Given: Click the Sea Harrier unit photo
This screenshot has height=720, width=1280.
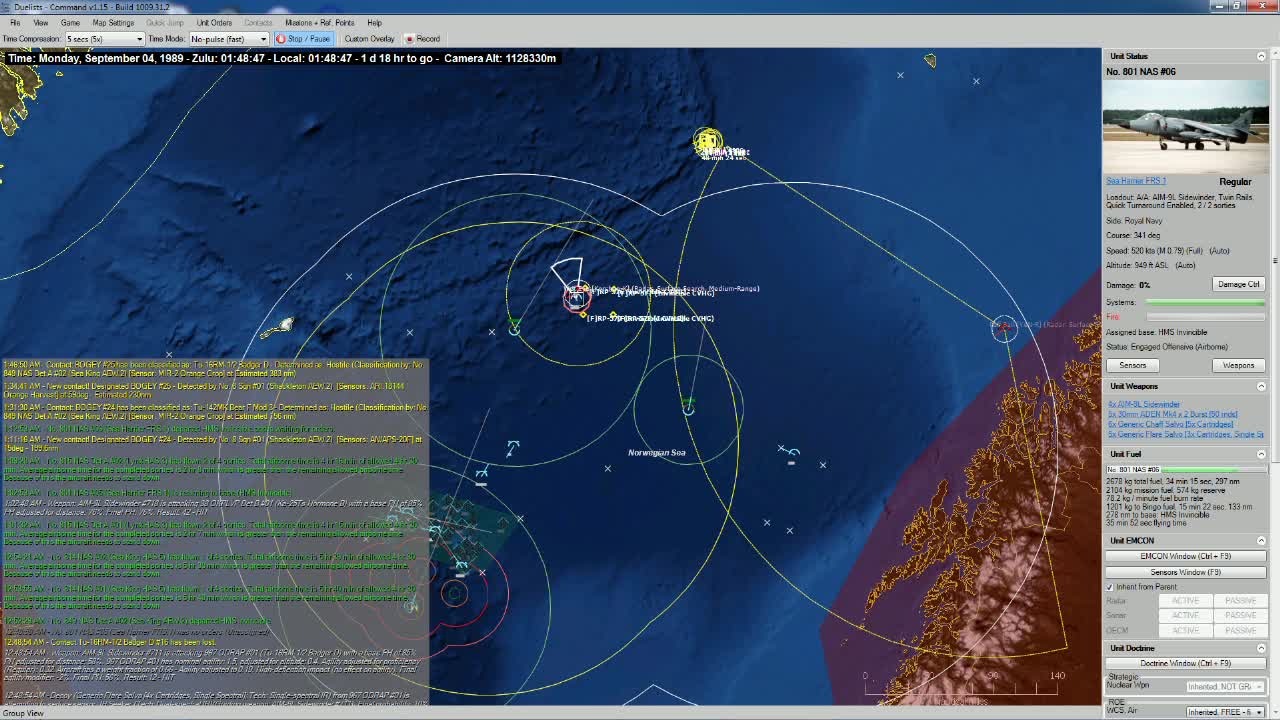Looking at the screenshot, I should (x=1186, y=127).
